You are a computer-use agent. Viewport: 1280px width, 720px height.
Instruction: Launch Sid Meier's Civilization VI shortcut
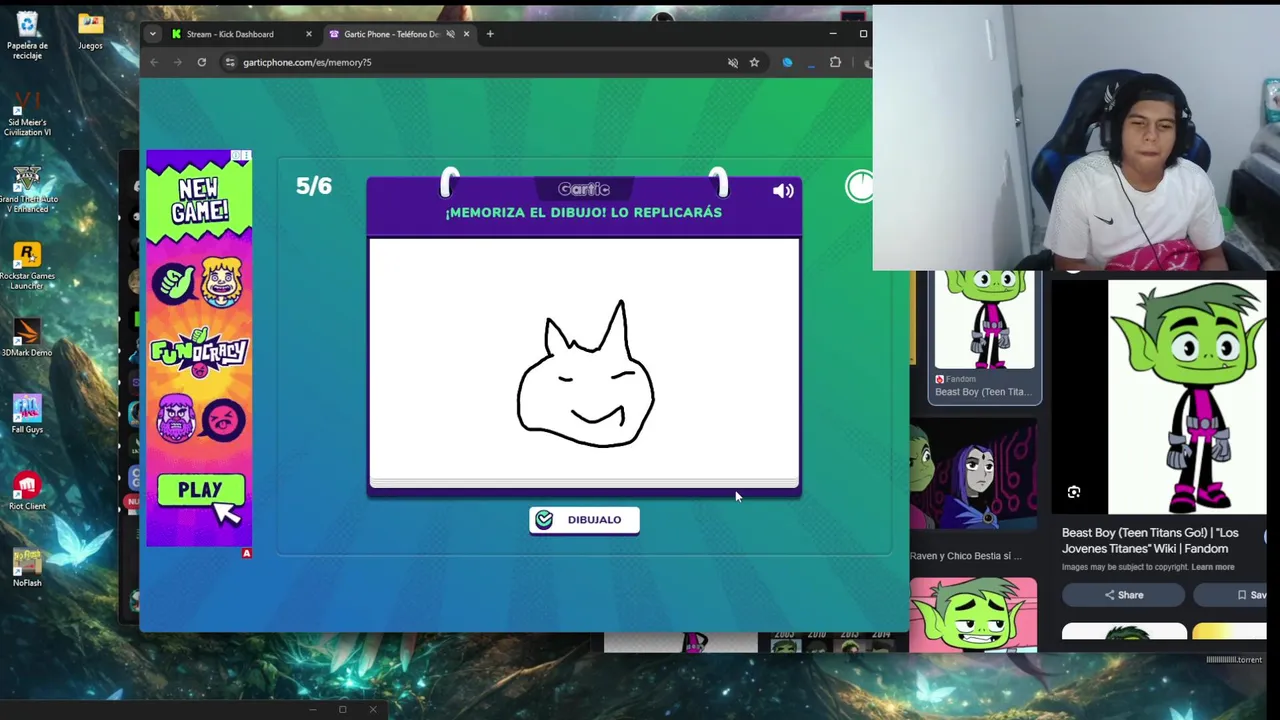(27, 114)
